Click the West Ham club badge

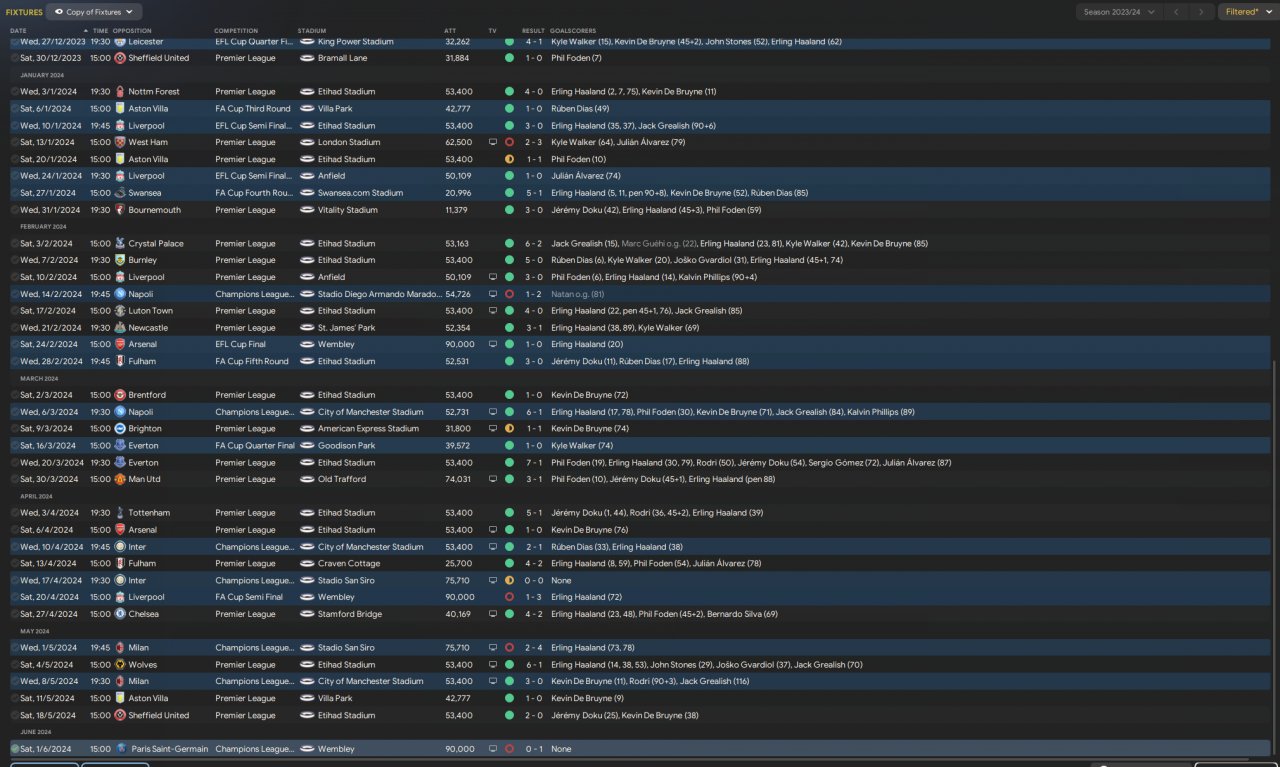pyautogui.click(x=120, y=142)
